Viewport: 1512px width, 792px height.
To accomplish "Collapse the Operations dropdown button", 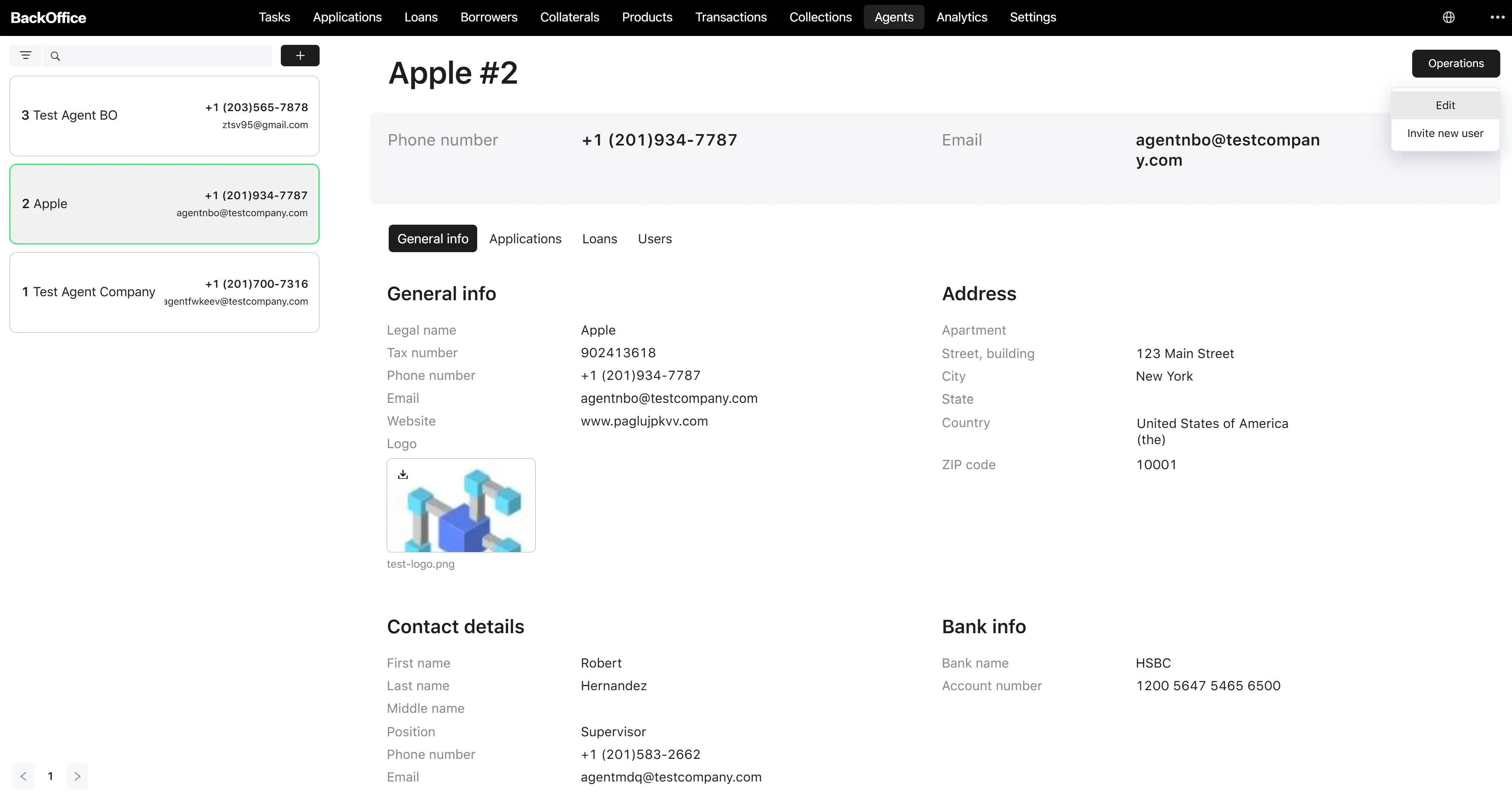I will (x=1456, y=63).
